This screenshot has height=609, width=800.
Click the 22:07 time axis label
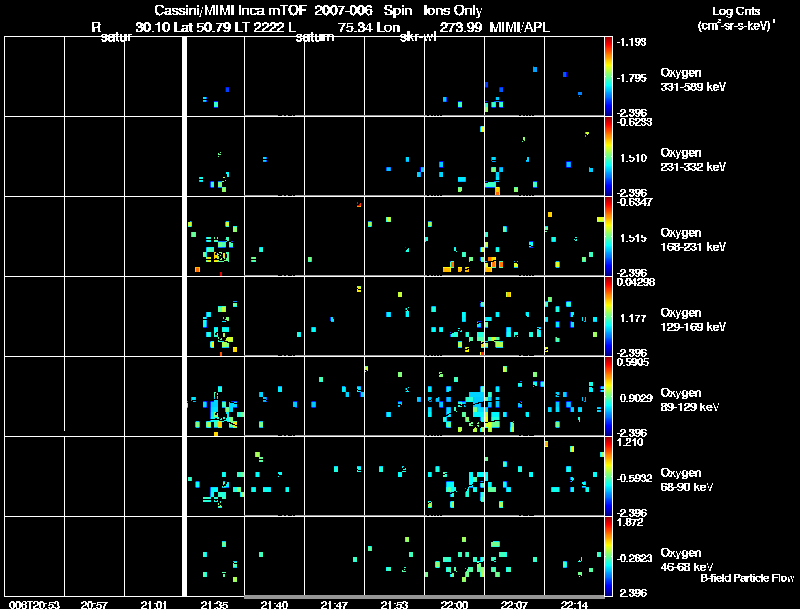(x=514, y=605)
